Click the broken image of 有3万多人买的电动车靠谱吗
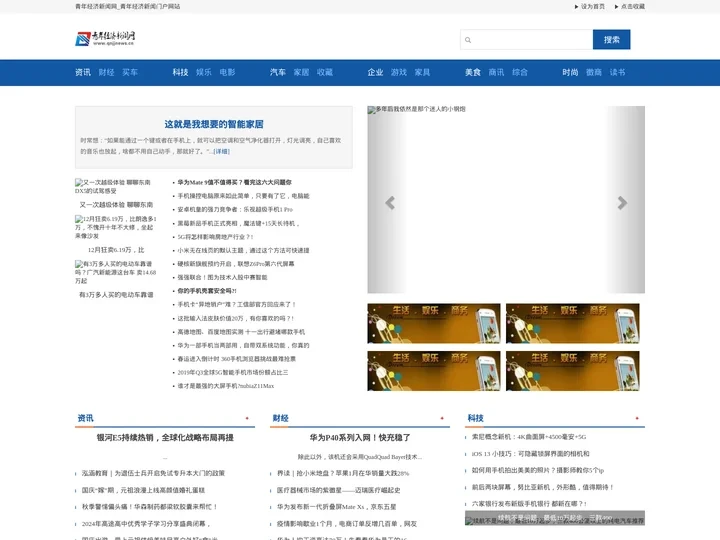The width and height of the screenshot is (720, 540). (116, 272)
